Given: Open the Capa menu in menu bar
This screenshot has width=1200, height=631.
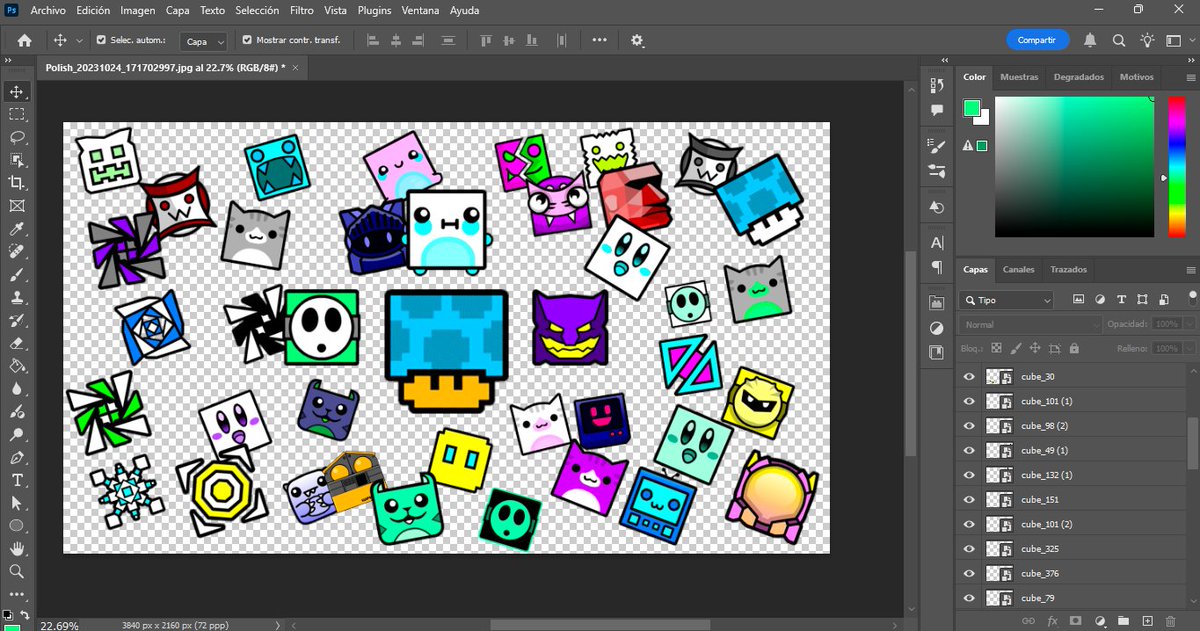Looking at the screenshot, I should tap(178, 11).
